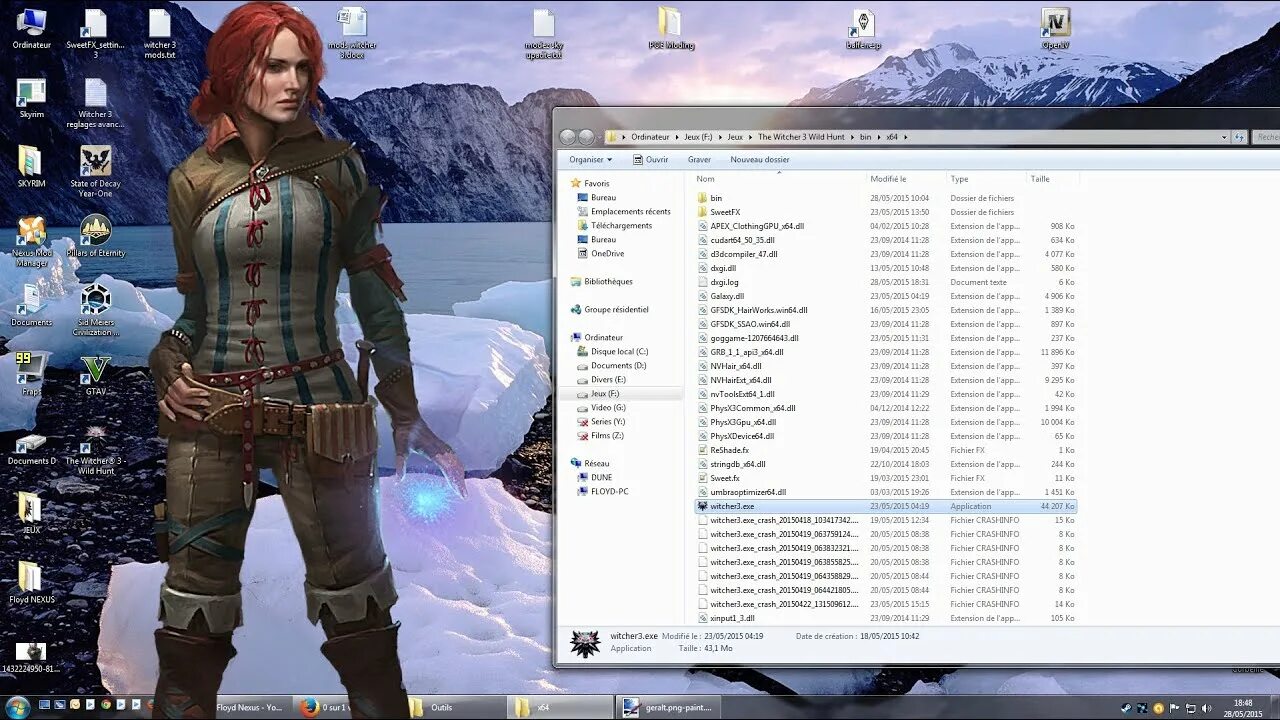The width and height of the screenshot is (1280, 720).
Task: Navigate to Ordinateur in the address breadcrumb
Action: pyautogui.click(x=650, y=137)
